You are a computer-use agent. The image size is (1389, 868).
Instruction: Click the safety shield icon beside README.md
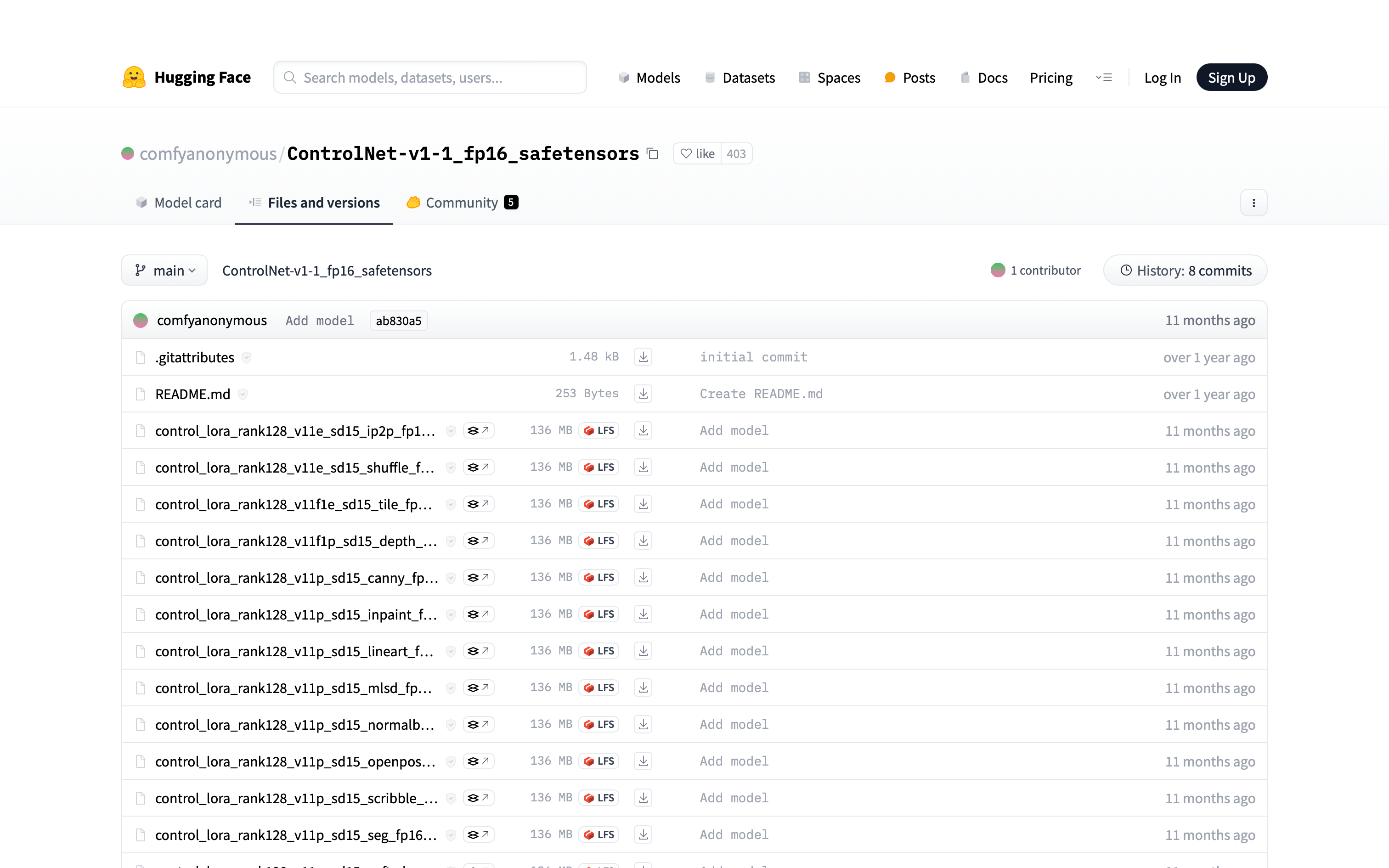pyautogui.click(x=243, y=395)
